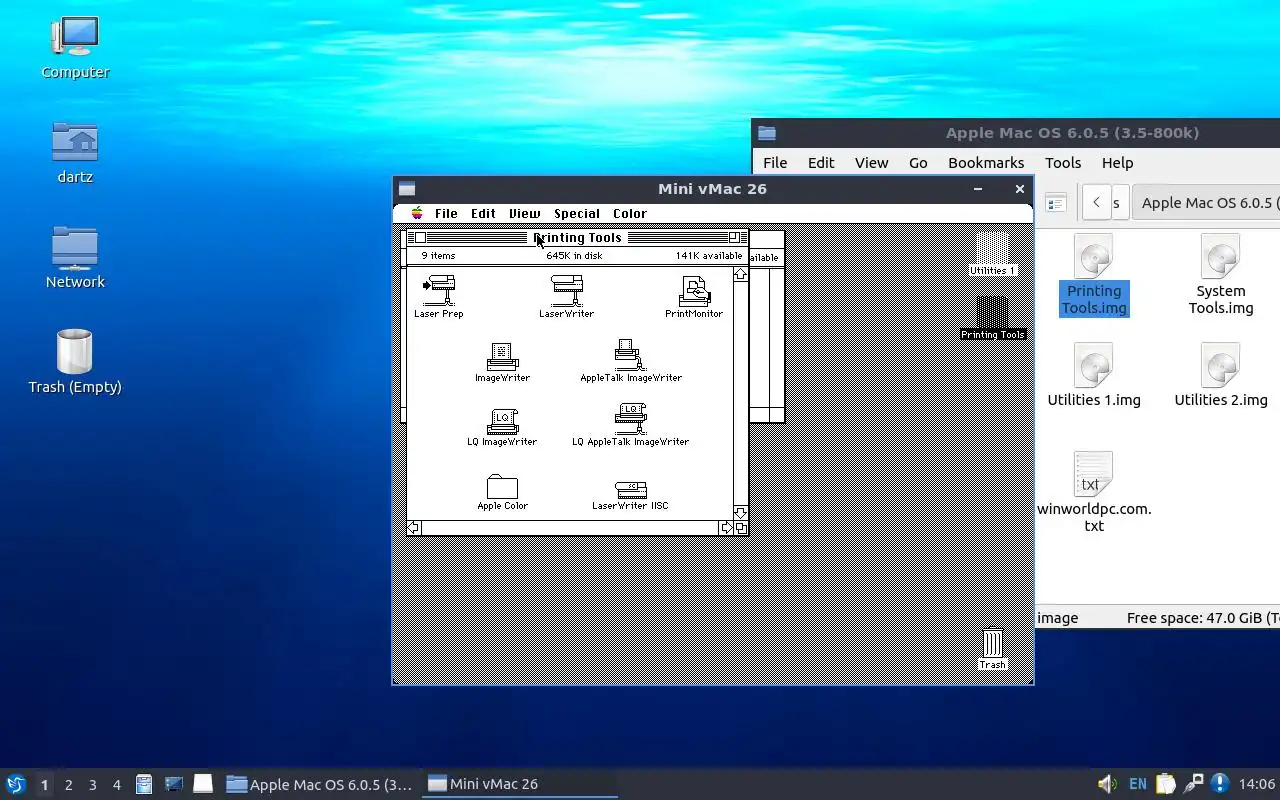
Task: Open the Mac View menu
Action: (524, 213)
